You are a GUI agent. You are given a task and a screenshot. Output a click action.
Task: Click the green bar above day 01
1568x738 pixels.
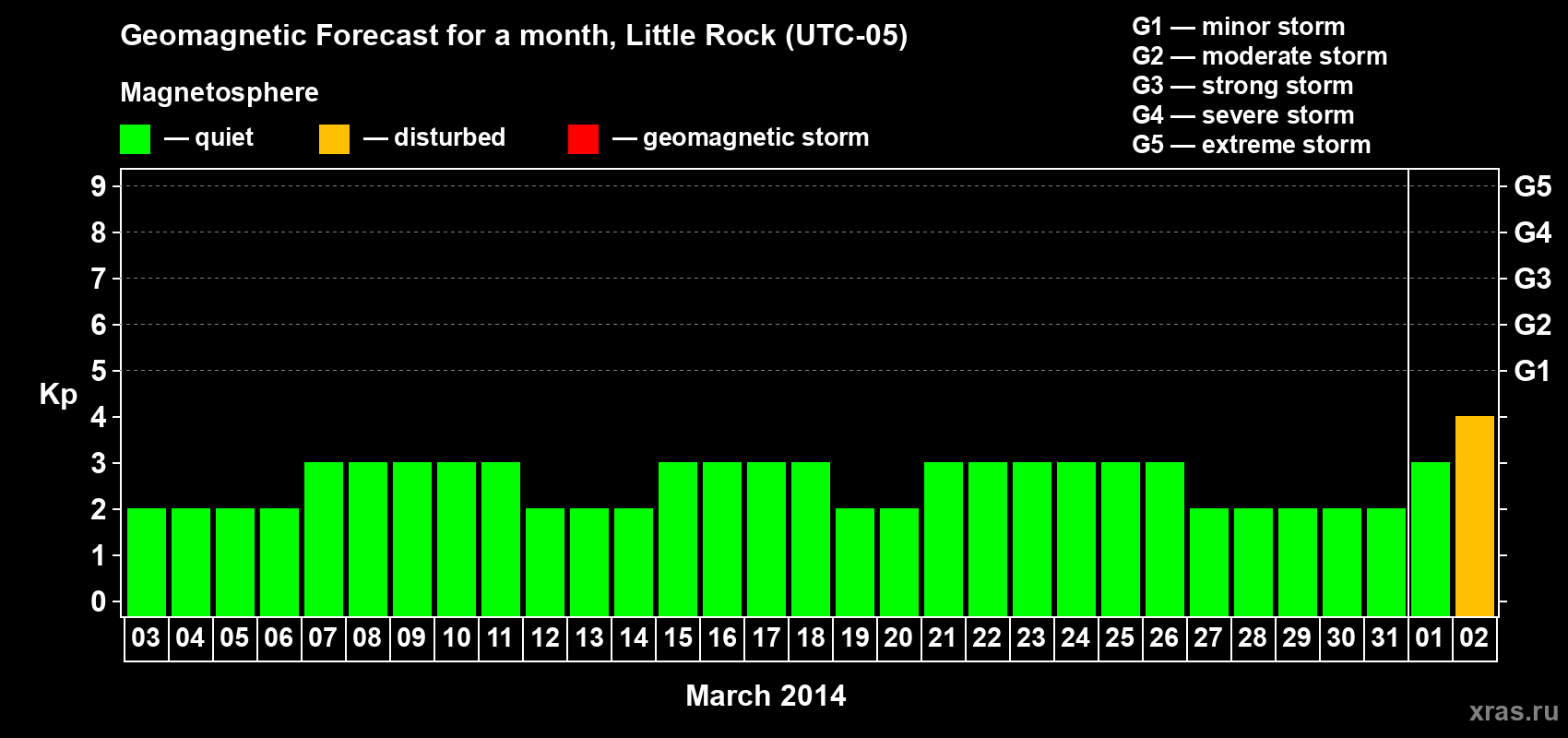click(1430, 540)
